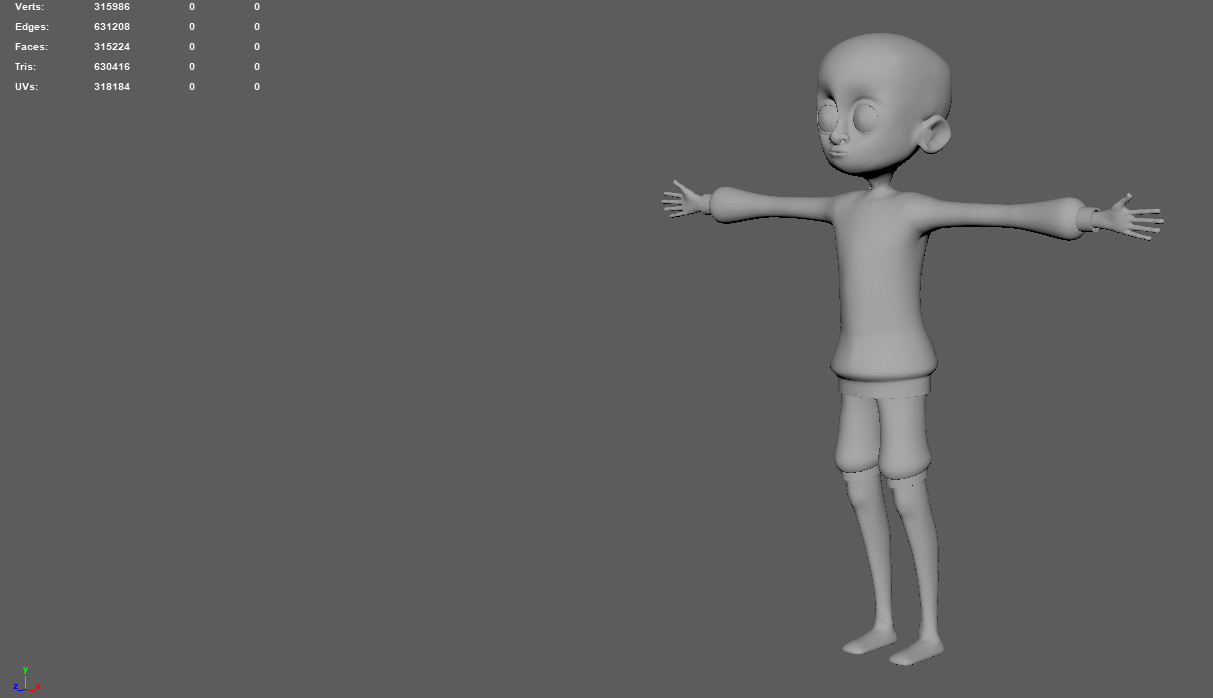Select the character's bald head
The image size is (1213, 698).
(885, 60)
